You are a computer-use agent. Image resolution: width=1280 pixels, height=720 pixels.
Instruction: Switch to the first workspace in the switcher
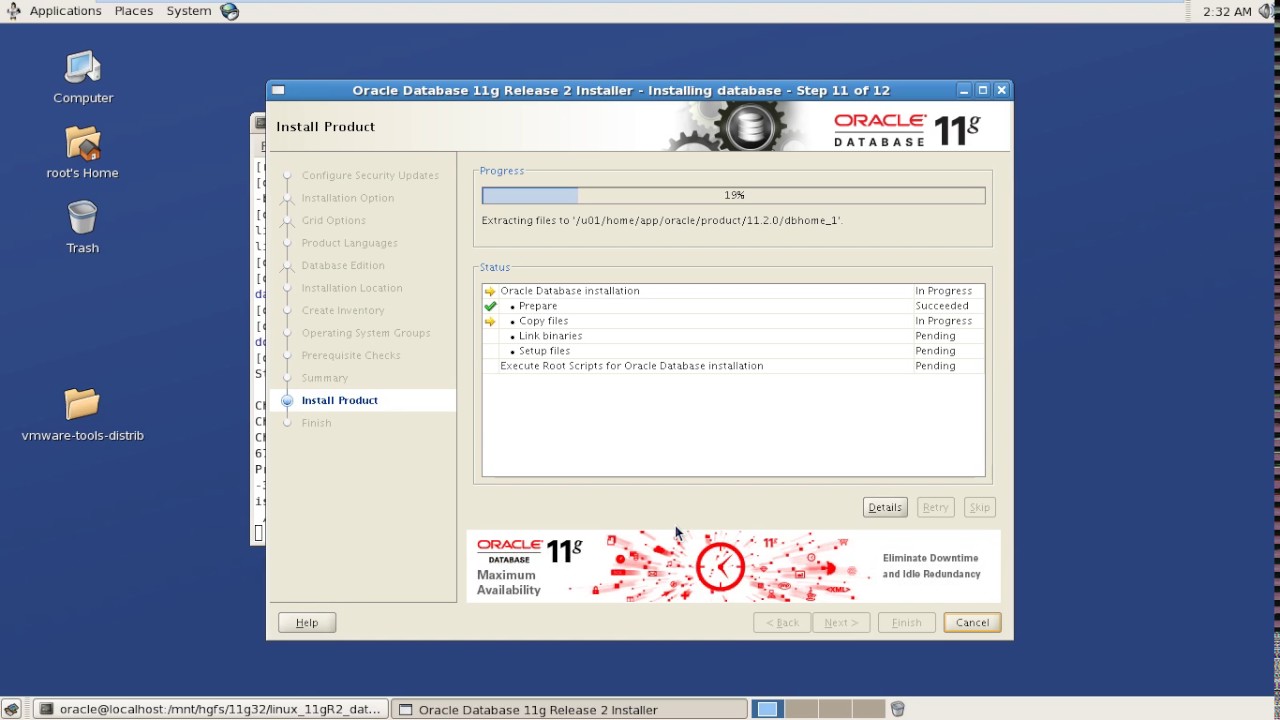point(767,709)
